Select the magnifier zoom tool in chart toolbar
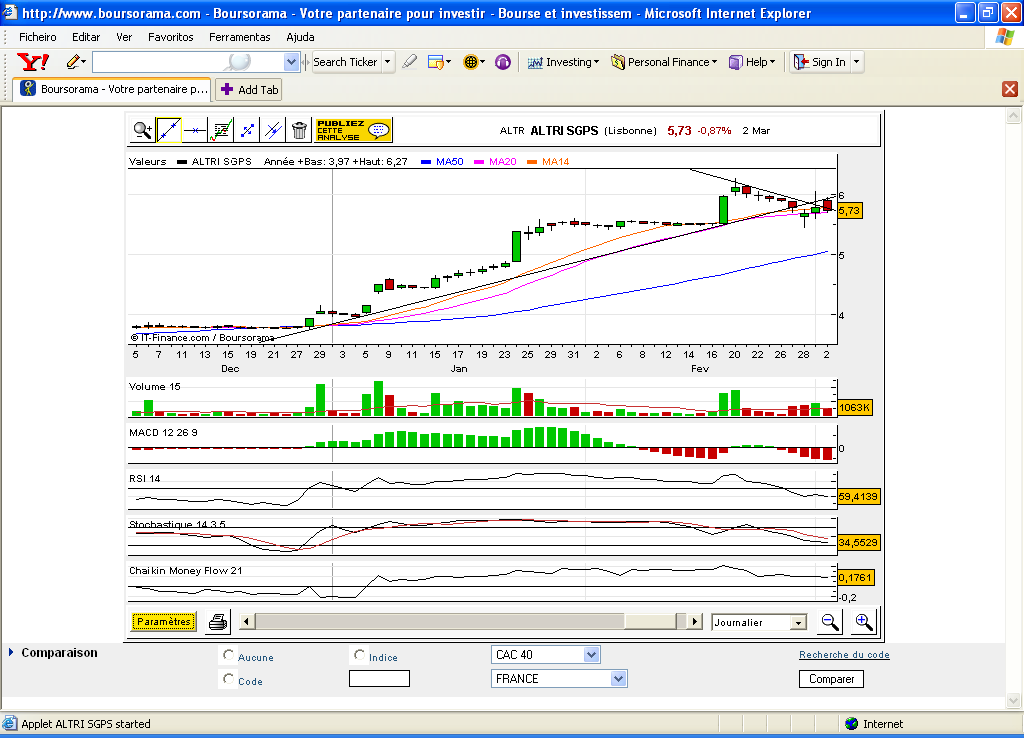Viewport: 1024px width, 738px height. tap(142, 130)
